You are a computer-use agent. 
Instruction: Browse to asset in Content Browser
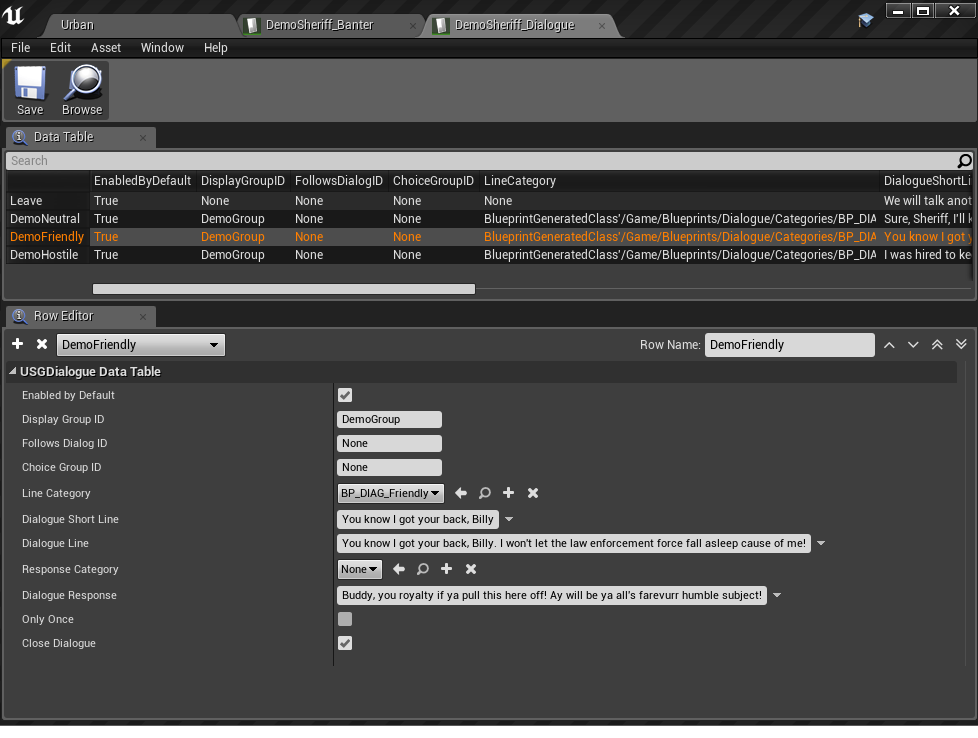[x=82, y=91]
